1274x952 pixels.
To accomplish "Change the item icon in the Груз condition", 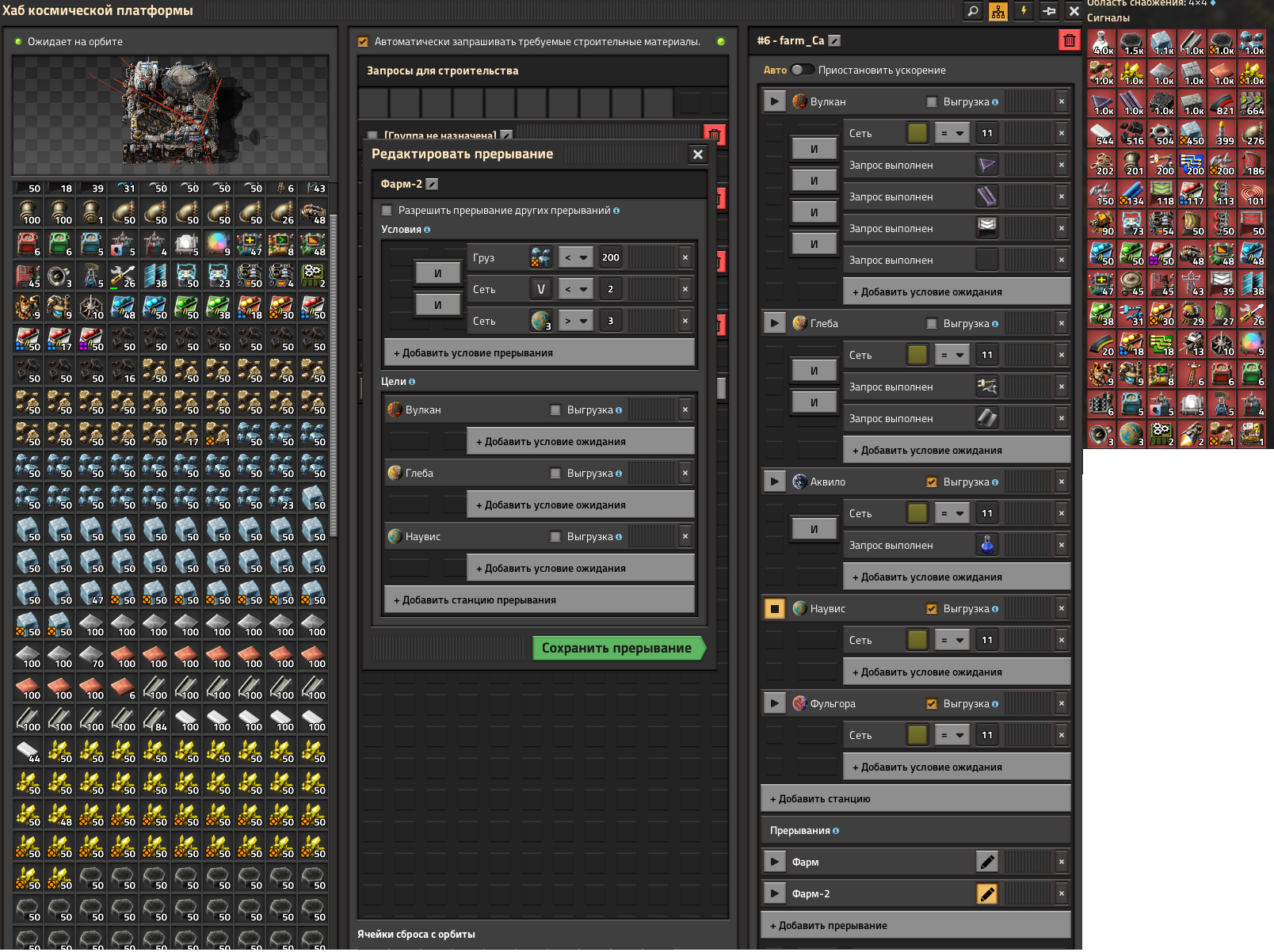I will point(541,257).
